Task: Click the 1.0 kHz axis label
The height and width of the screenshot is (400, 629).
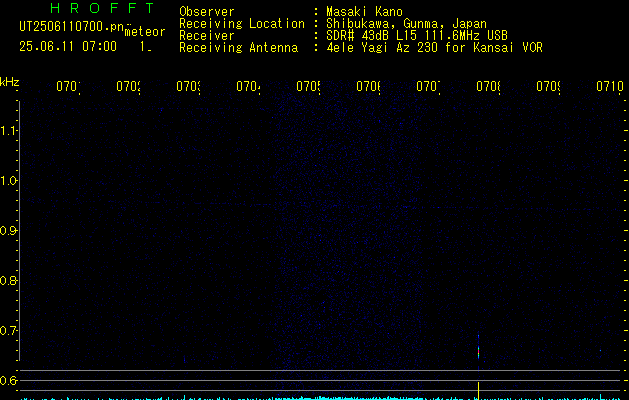Action: [8, 181]
